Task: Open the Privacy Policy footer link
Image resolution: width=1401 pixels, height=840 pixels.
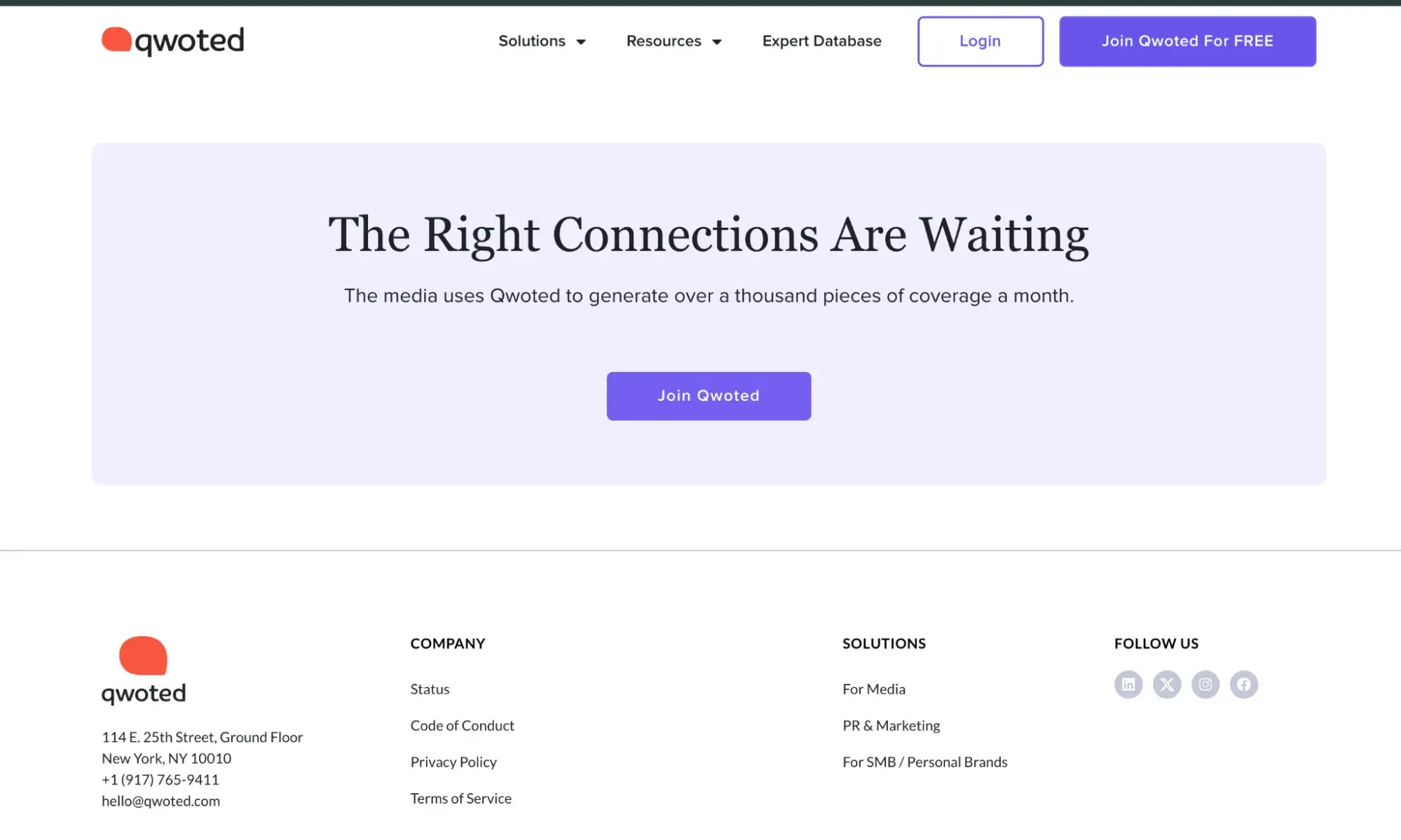Action: tap(454, 761)
